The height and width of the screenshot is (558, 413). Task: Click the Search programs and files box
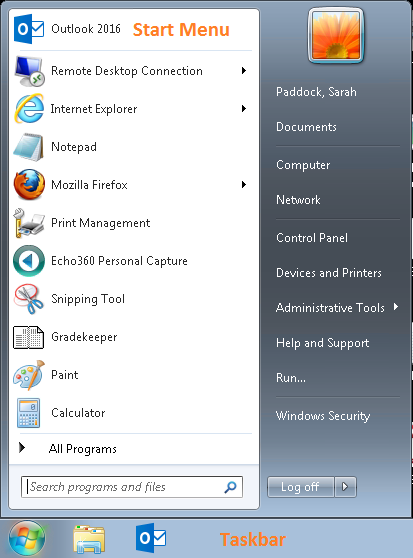[x=132, y=487]
